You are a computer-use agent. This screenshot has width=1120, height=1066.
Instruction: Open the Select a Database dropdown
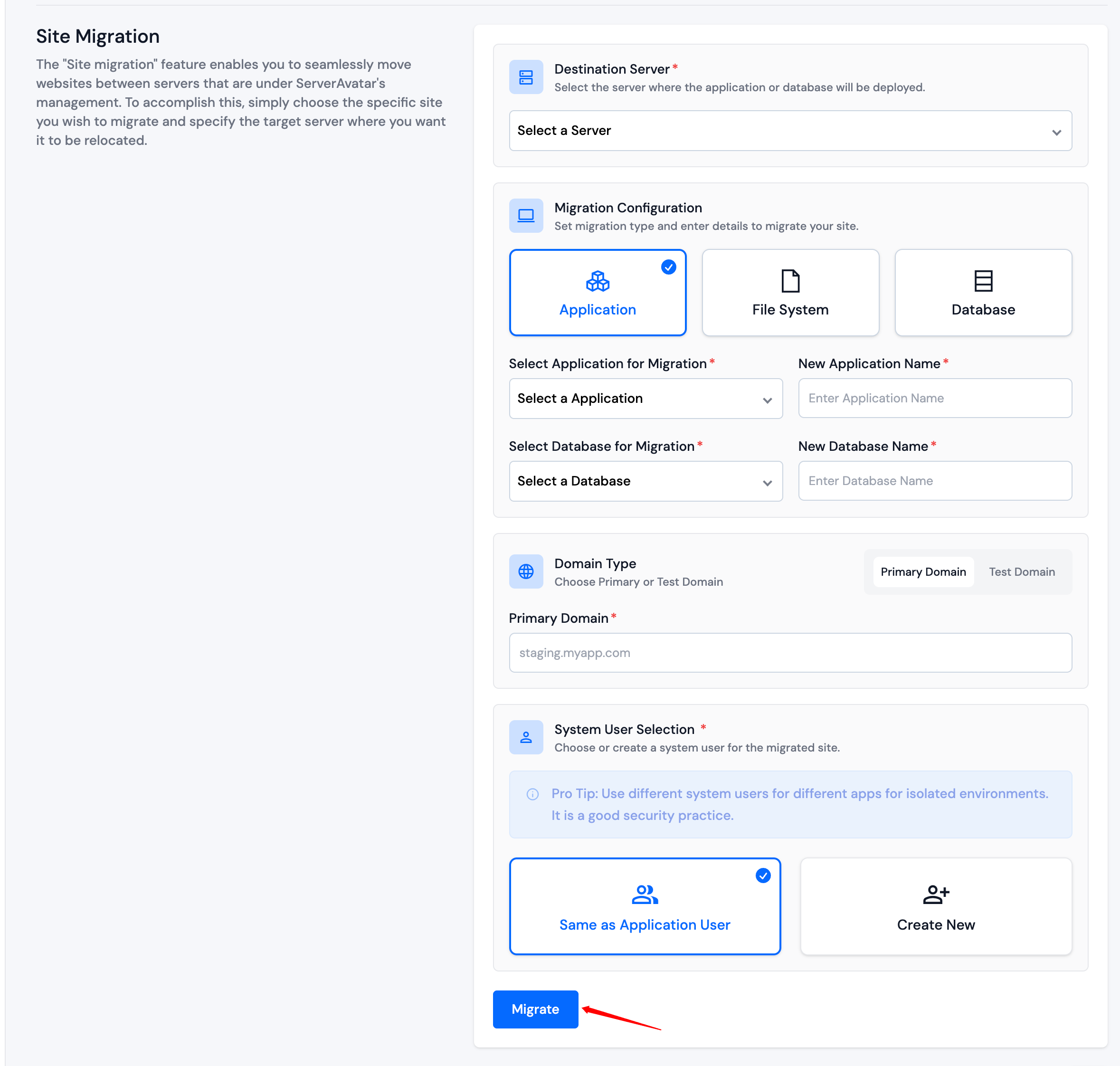(x=645, y=481)
